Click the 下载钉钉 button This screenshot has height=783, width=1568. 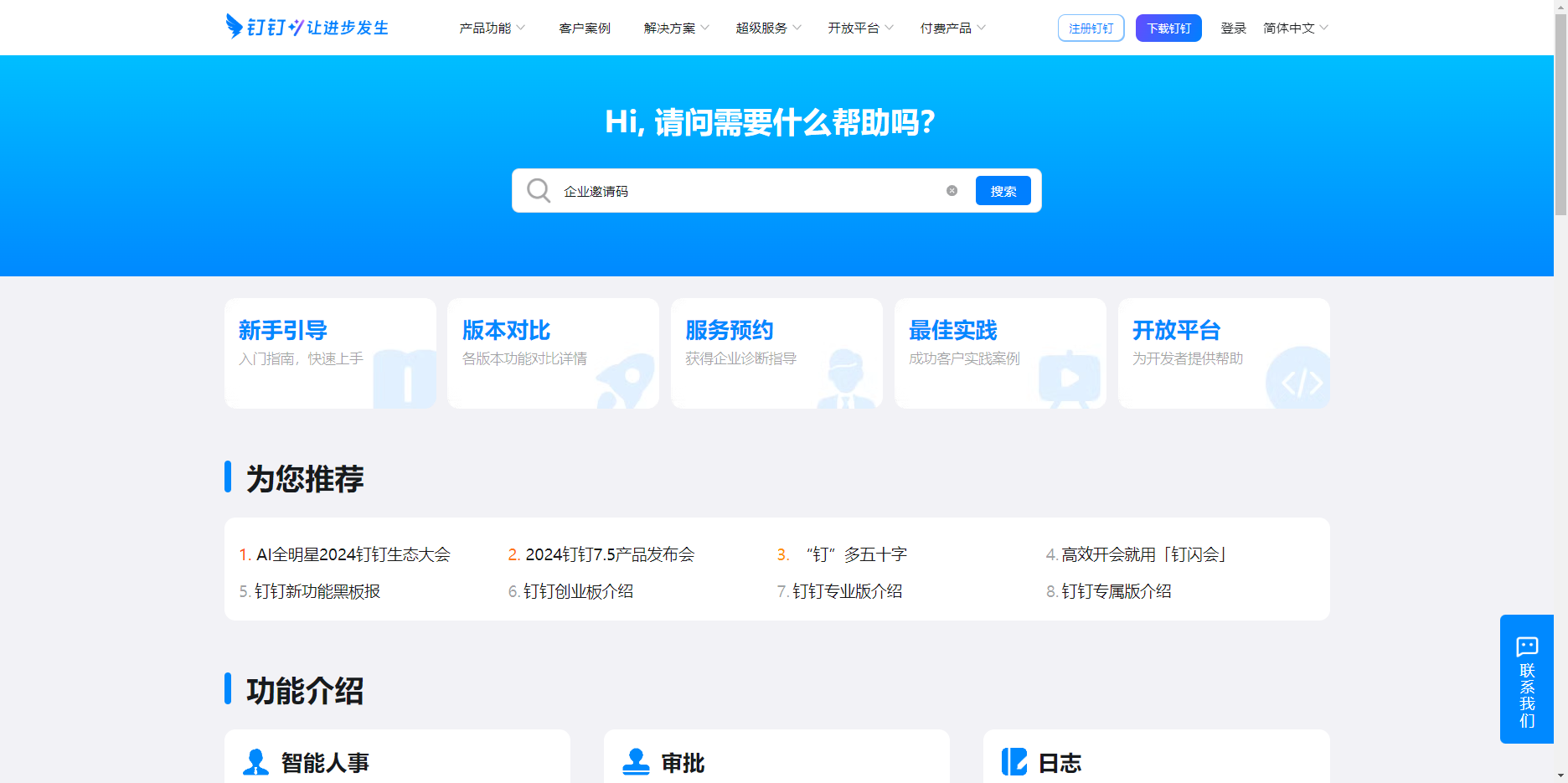tap(1168, 28)
